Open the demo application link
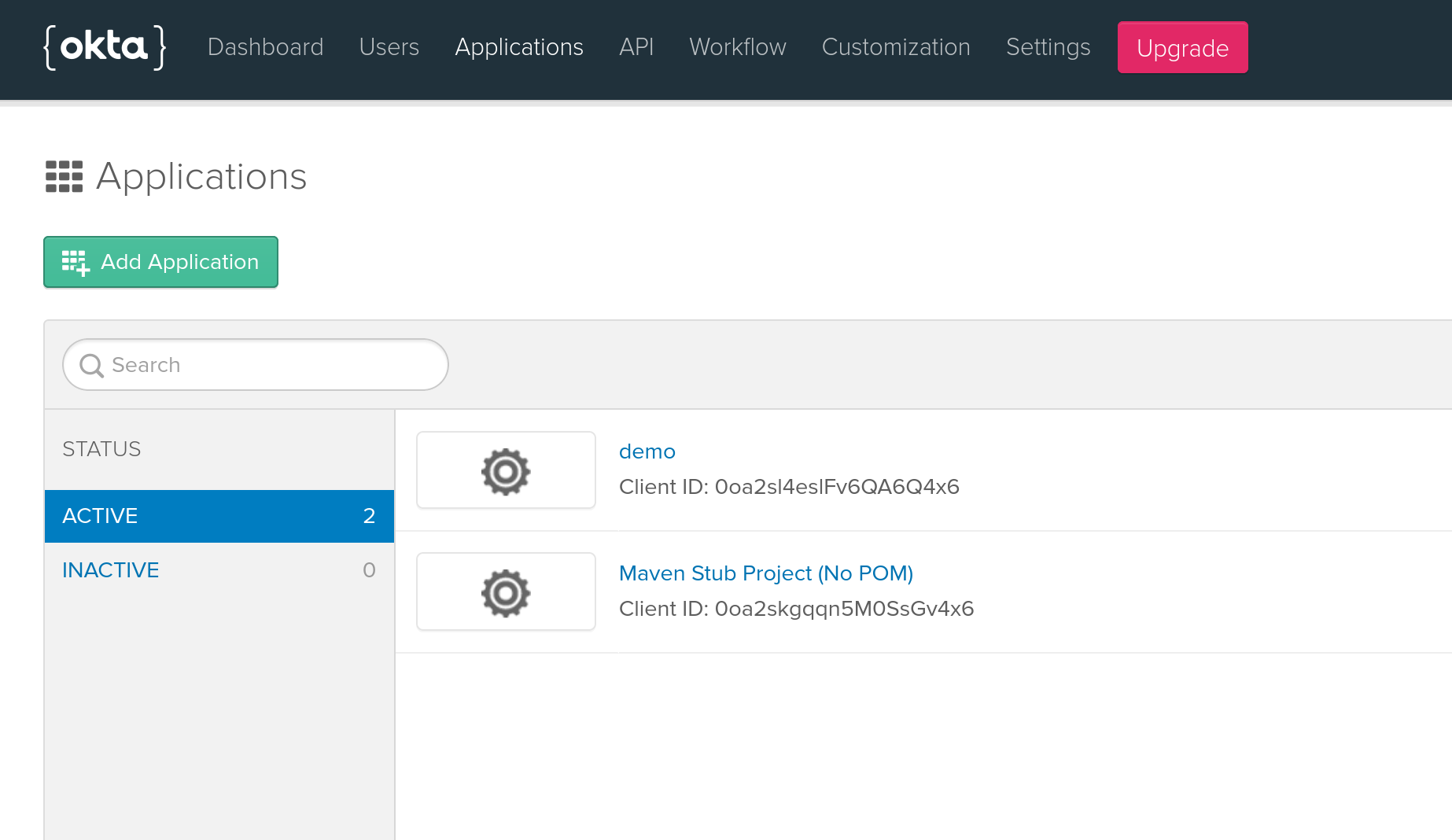This screenshot has height=840, width=1452. point(647,451)
